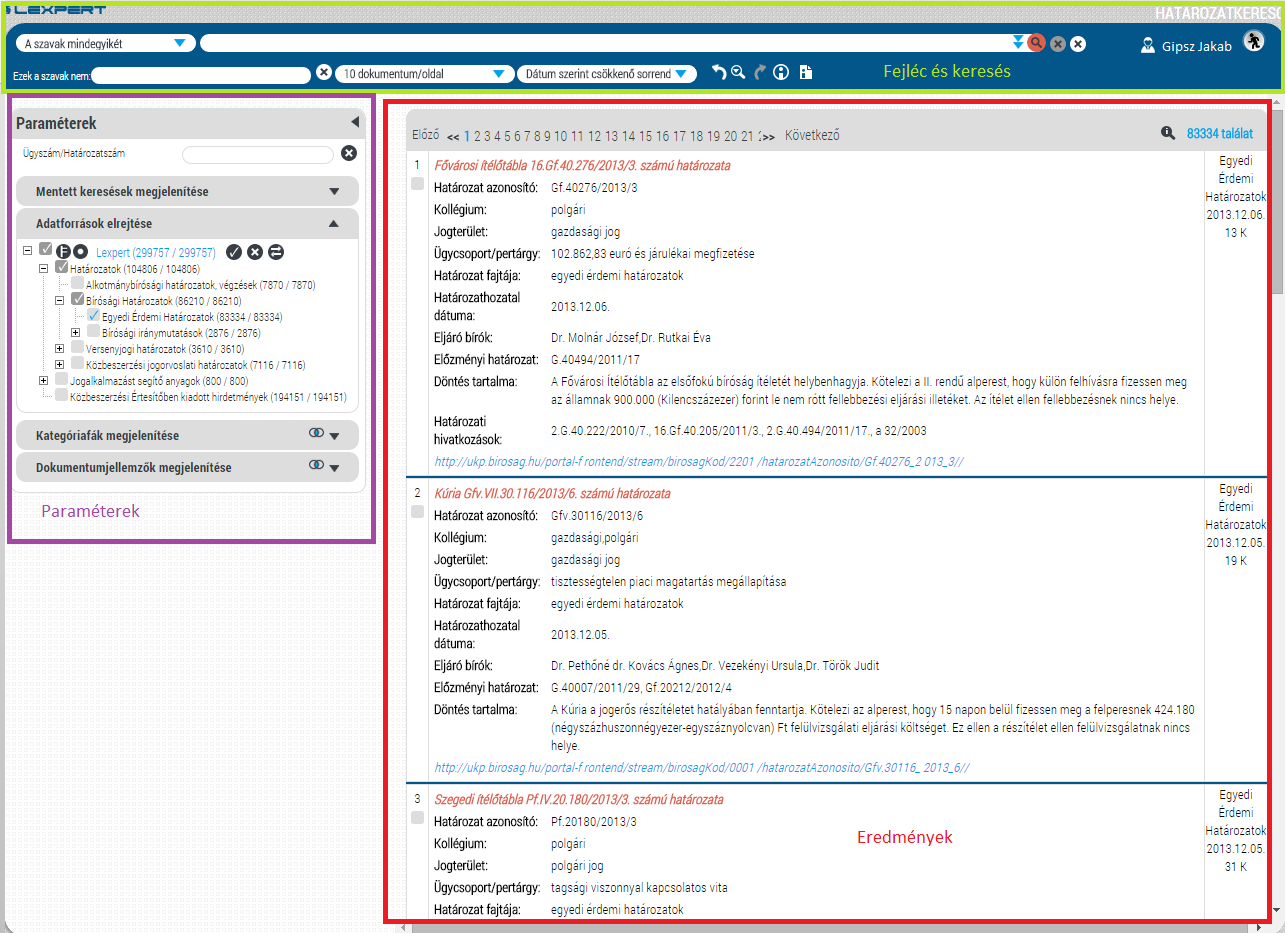The image size is (1285, 933).
Task: Click the gray X icon beside the search button
Action: click(1058, 44)
